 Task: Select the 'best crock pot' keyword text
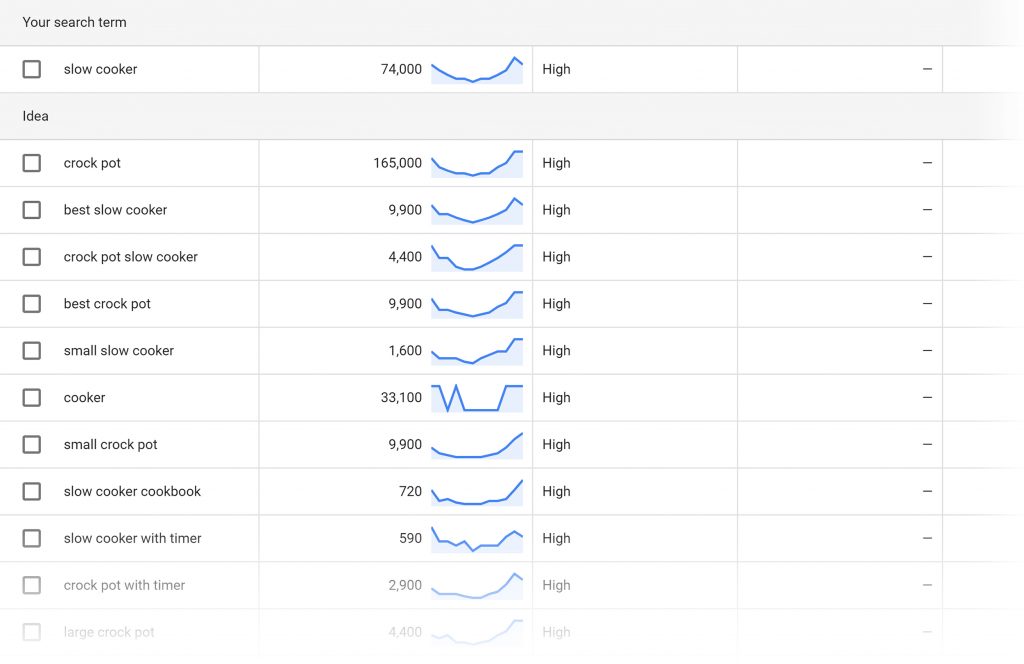tap(107, 304)
